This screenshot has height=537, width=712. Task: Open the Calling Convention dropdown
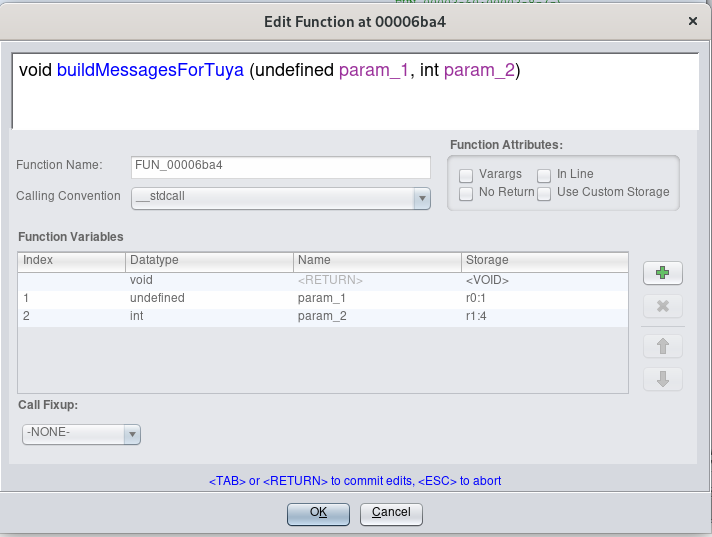(280, 197)
